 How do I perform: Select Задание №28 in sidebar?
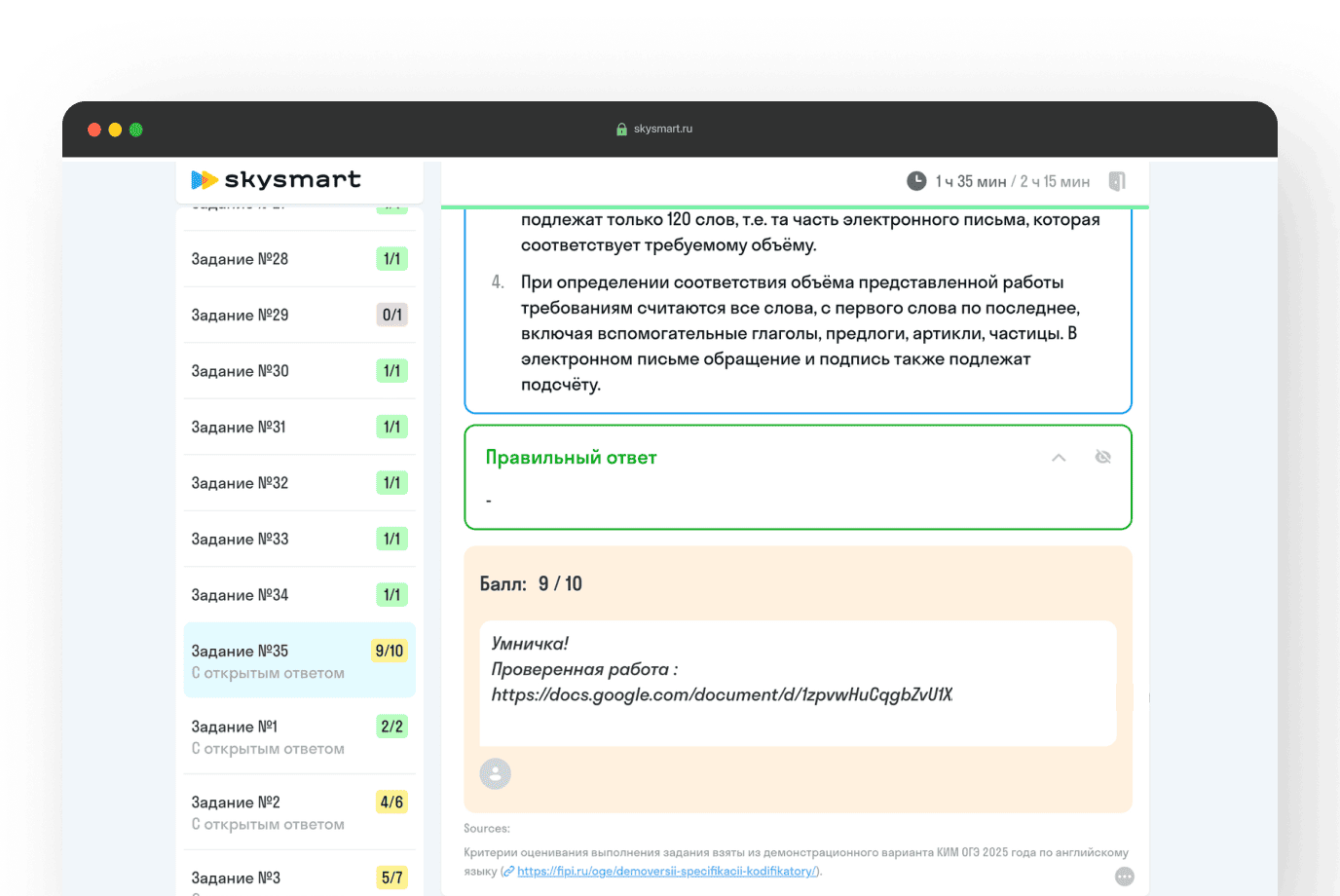point(300,259)
